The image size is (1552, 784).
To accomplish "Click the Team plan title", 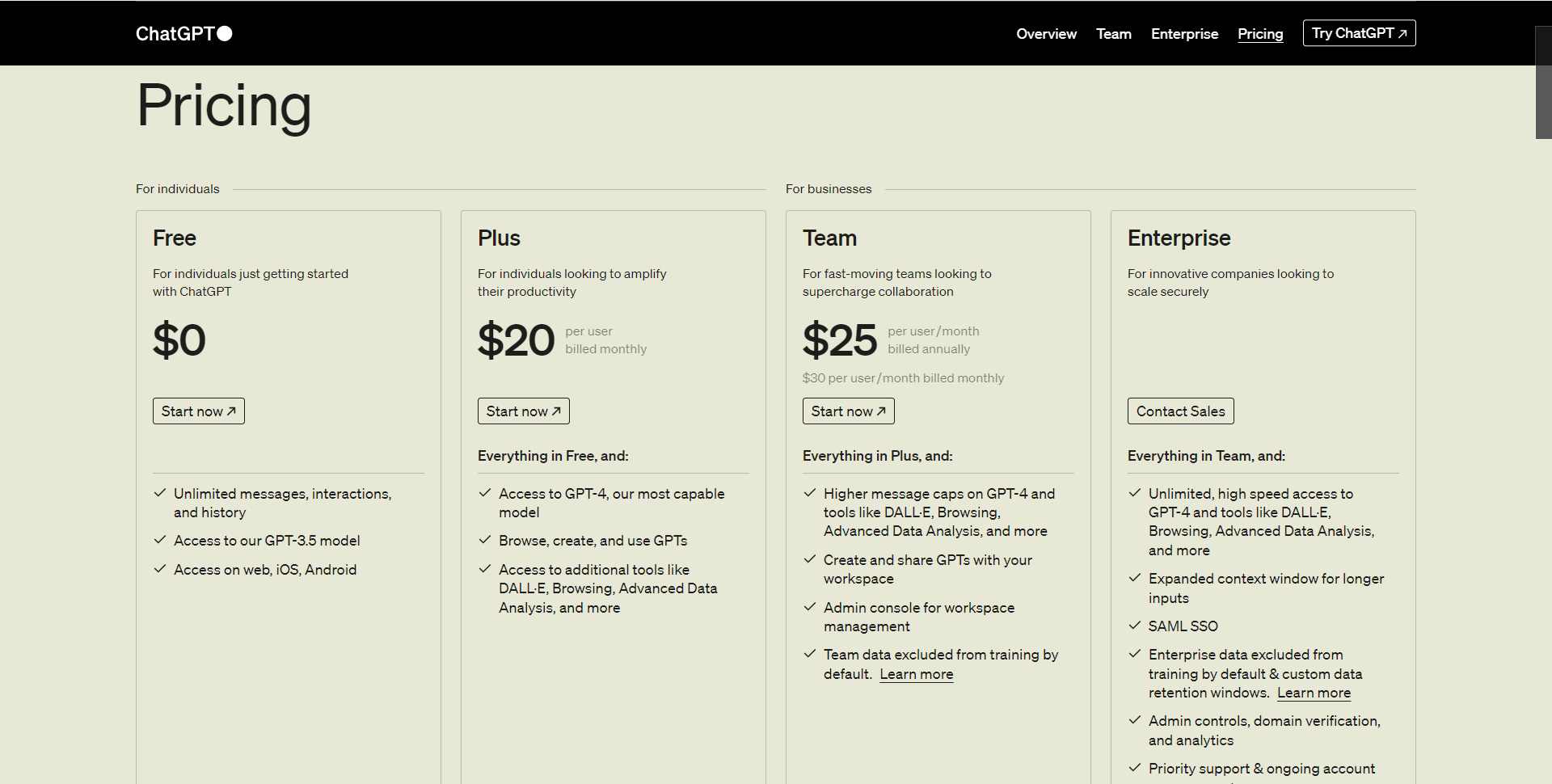I will (x=829, y=238).
